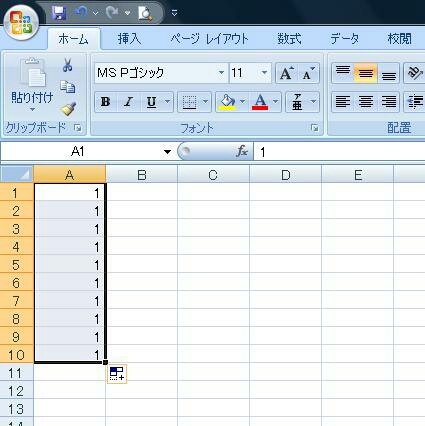Show phonetic furigana settings button
This screenshot has width=425, height=426.
[297, 102]
